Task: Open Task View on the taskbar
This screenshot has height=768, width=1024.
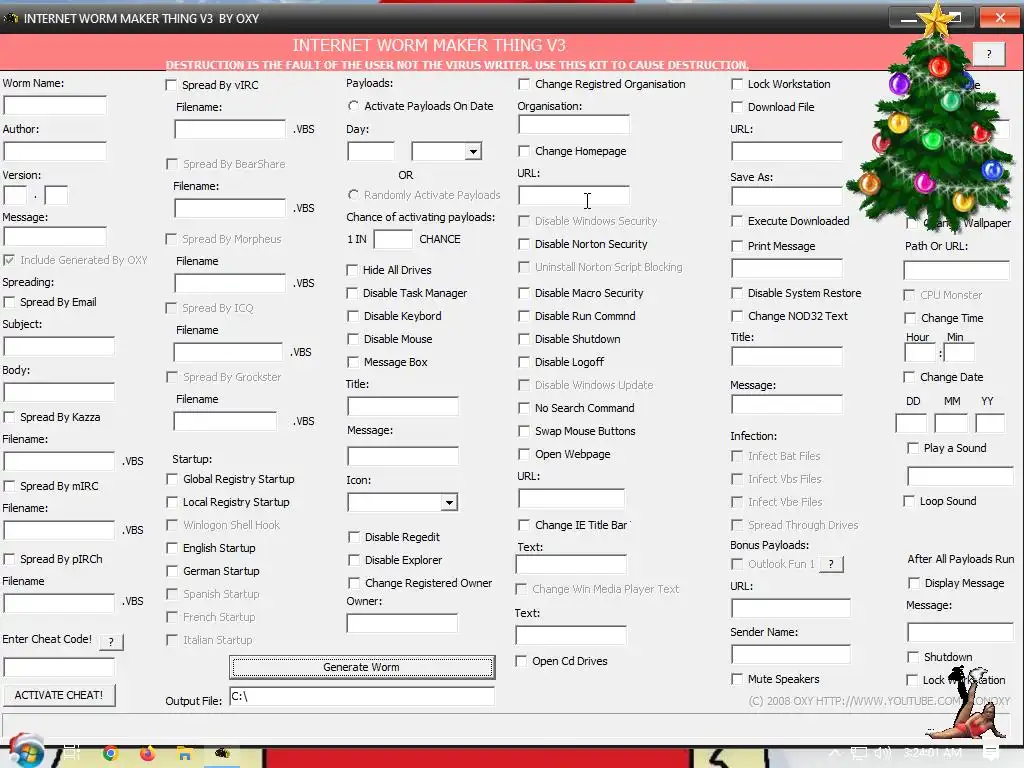Action: 71,753
